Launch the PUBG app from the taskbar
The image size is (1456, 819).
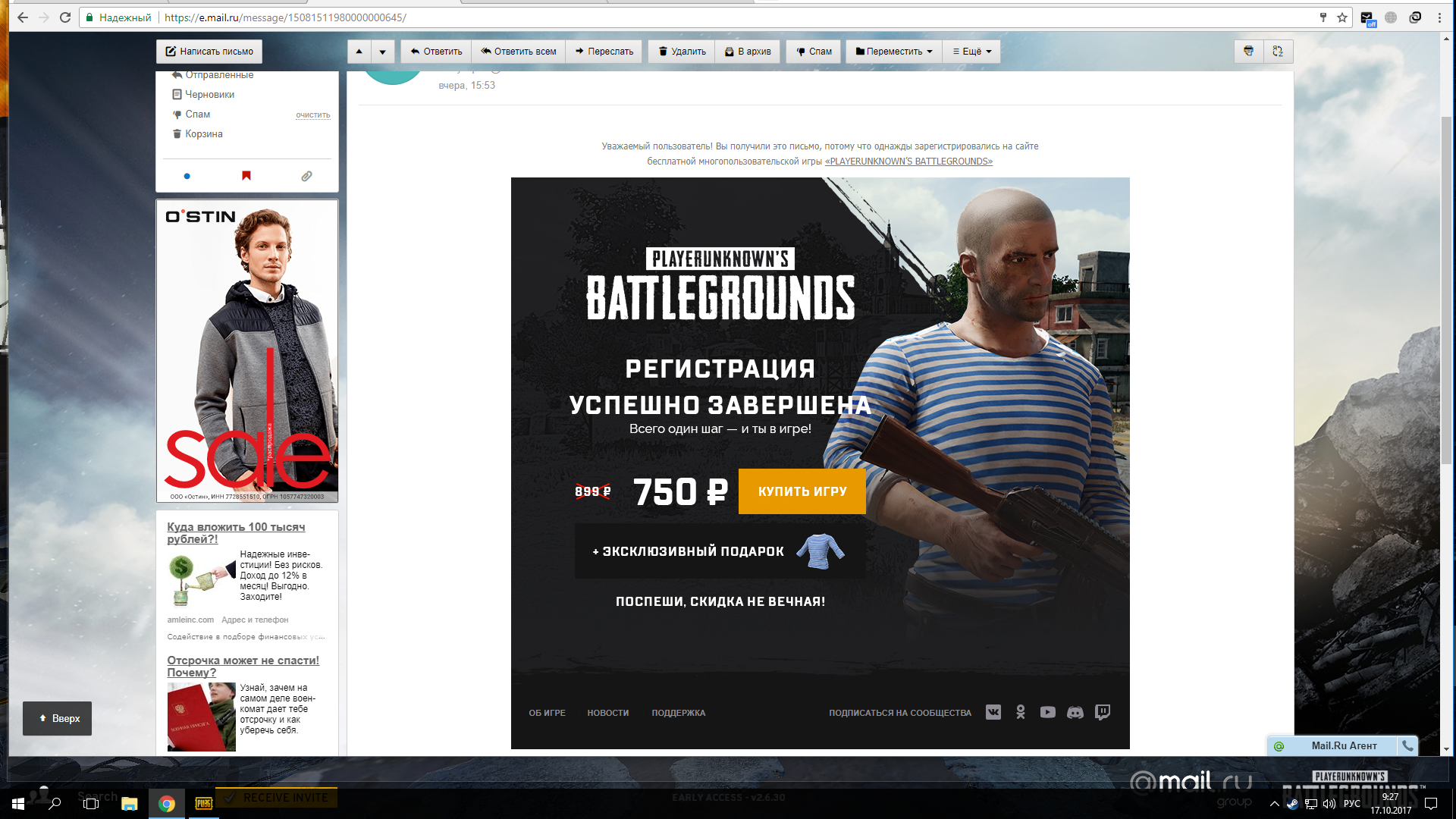click(x=203, y=803)
